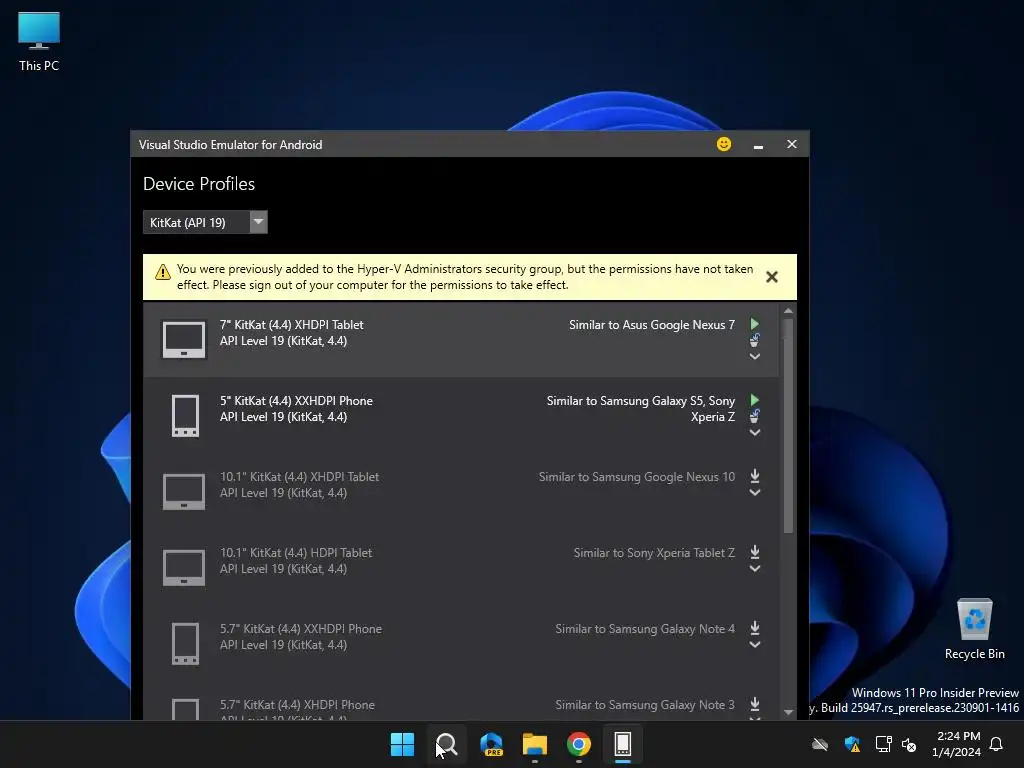Click "Similar to Samsung Galaxy Note 3" text
Image resolution: width=1024 pixels, height=768 pixels.
[645, 705]
